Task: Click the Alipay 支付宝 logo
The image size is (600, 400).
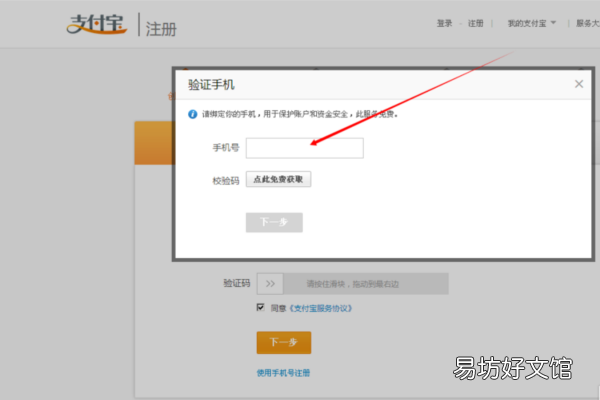Action: (x=96, y=24)
